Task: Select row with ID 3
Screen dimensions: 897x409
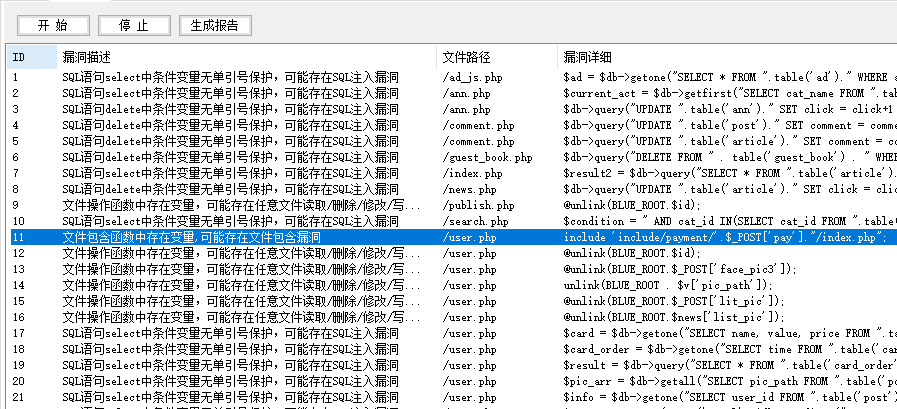Action: (452, 109)
